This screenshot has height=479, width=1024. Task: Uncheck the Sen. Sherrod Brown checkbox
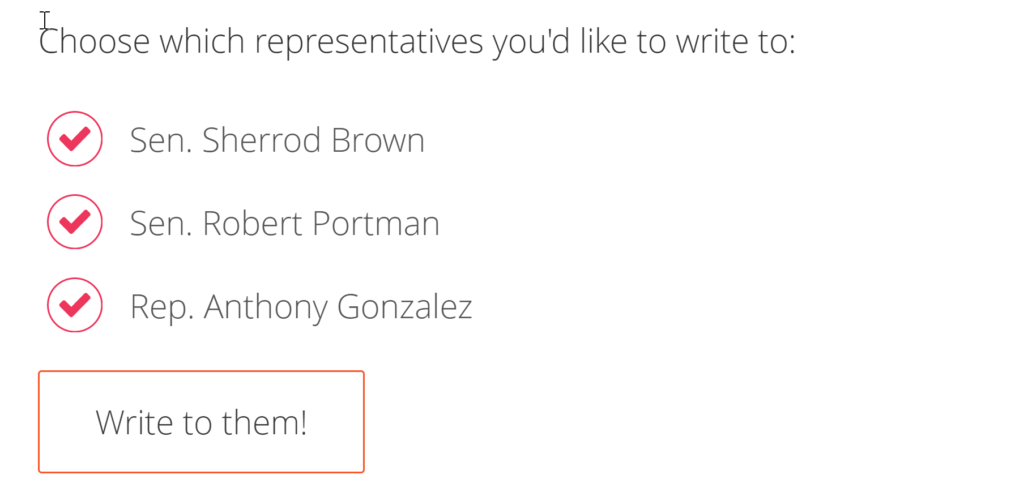[x=75, y=140]
